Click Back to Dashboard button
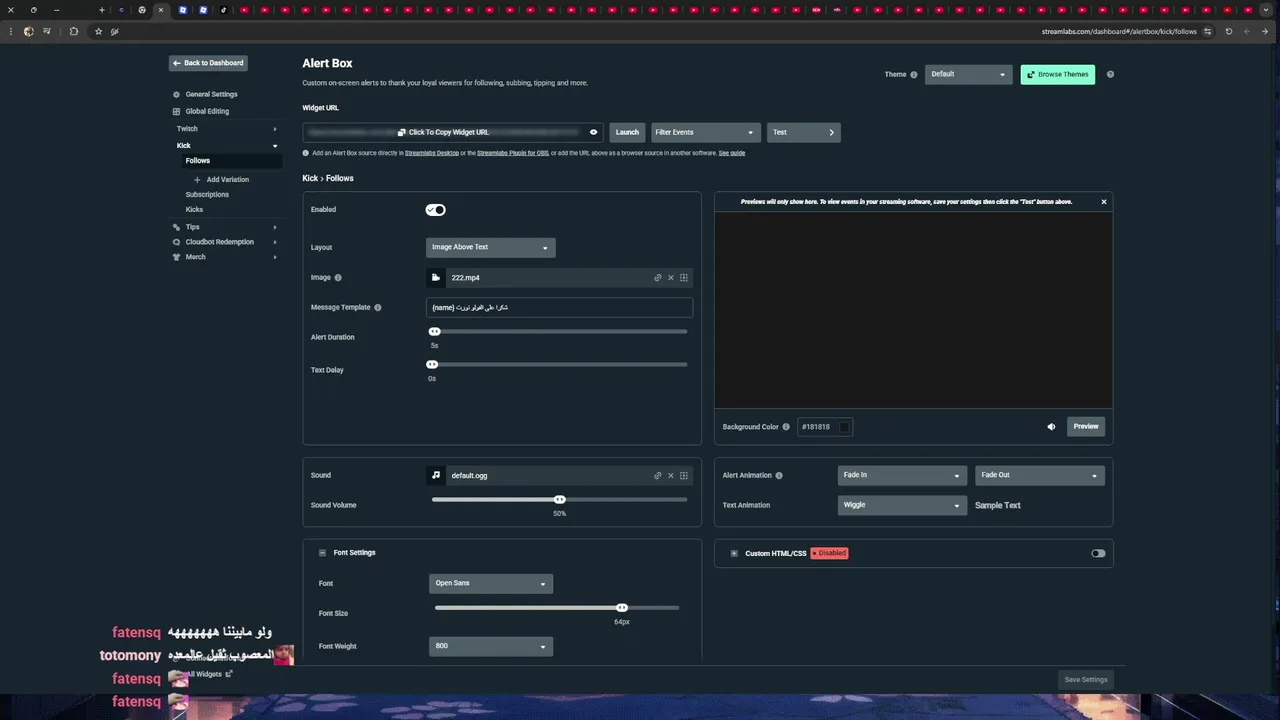Screen dimensions: 1280x720 tap(208, 63)
